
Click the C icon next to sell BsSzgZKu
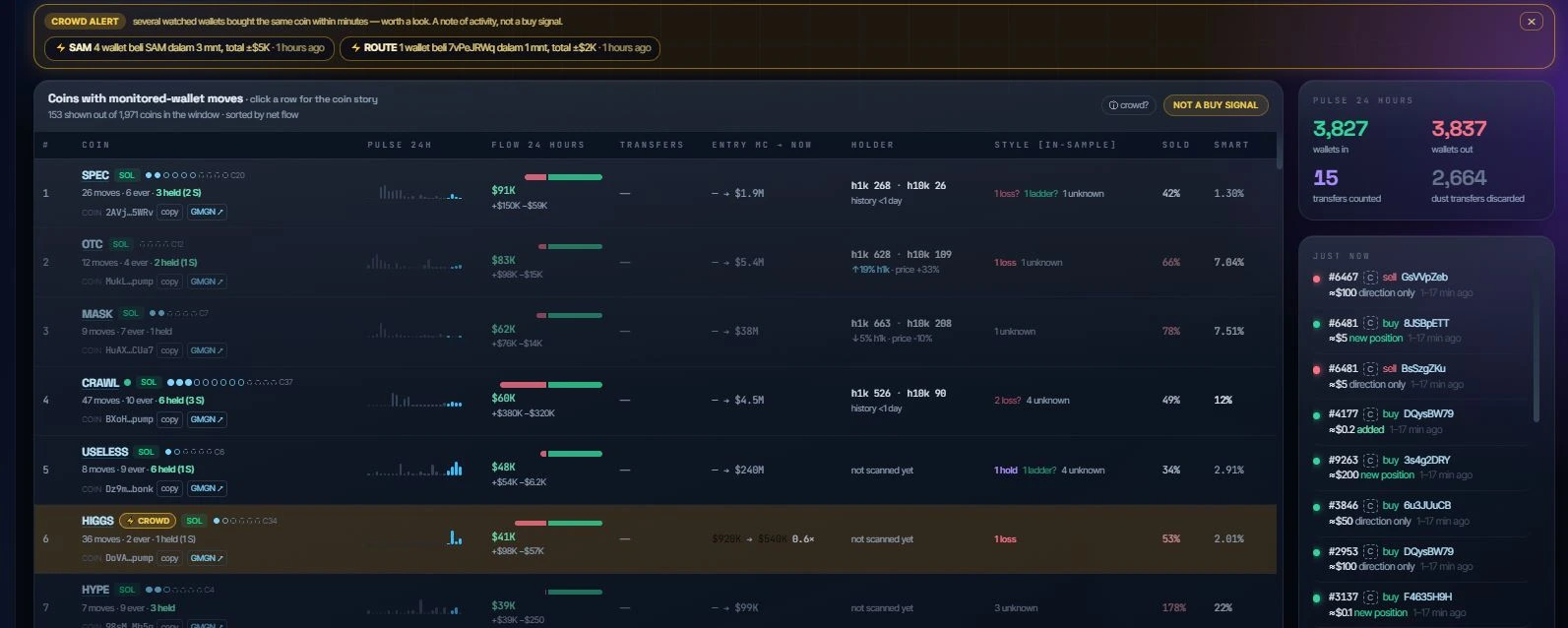click(x=1369, y=369)
